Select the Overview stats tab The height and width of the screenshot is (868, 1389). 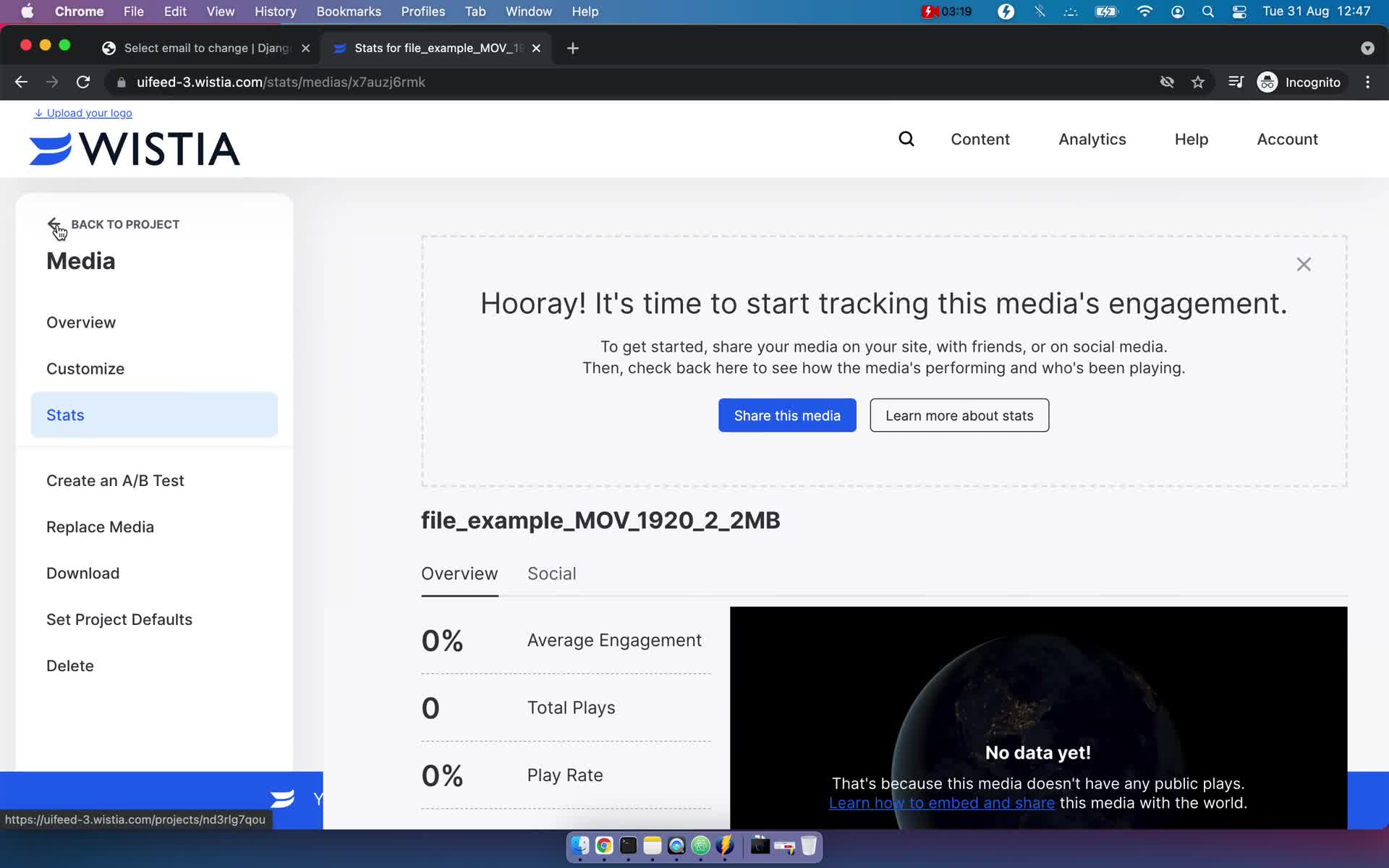(459, 574)
